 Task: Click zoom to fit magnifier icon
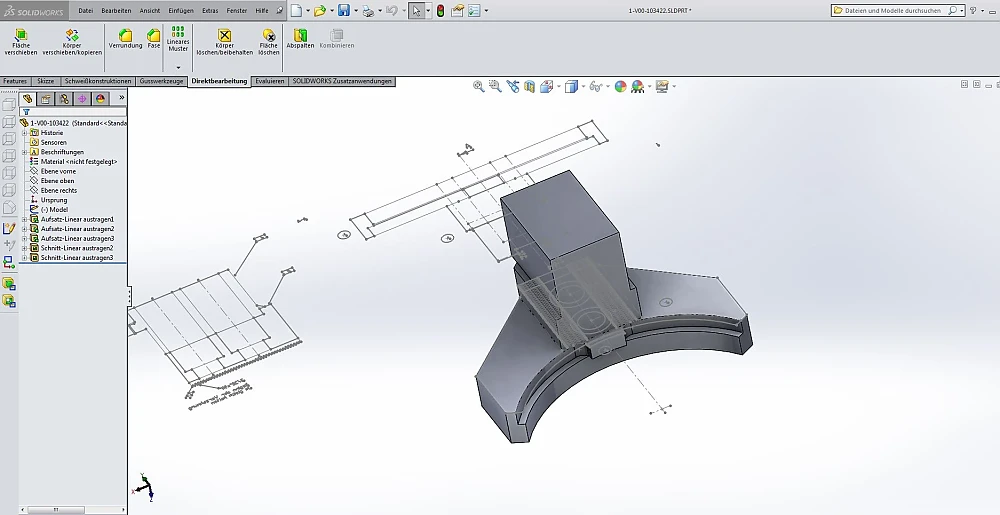479,87
